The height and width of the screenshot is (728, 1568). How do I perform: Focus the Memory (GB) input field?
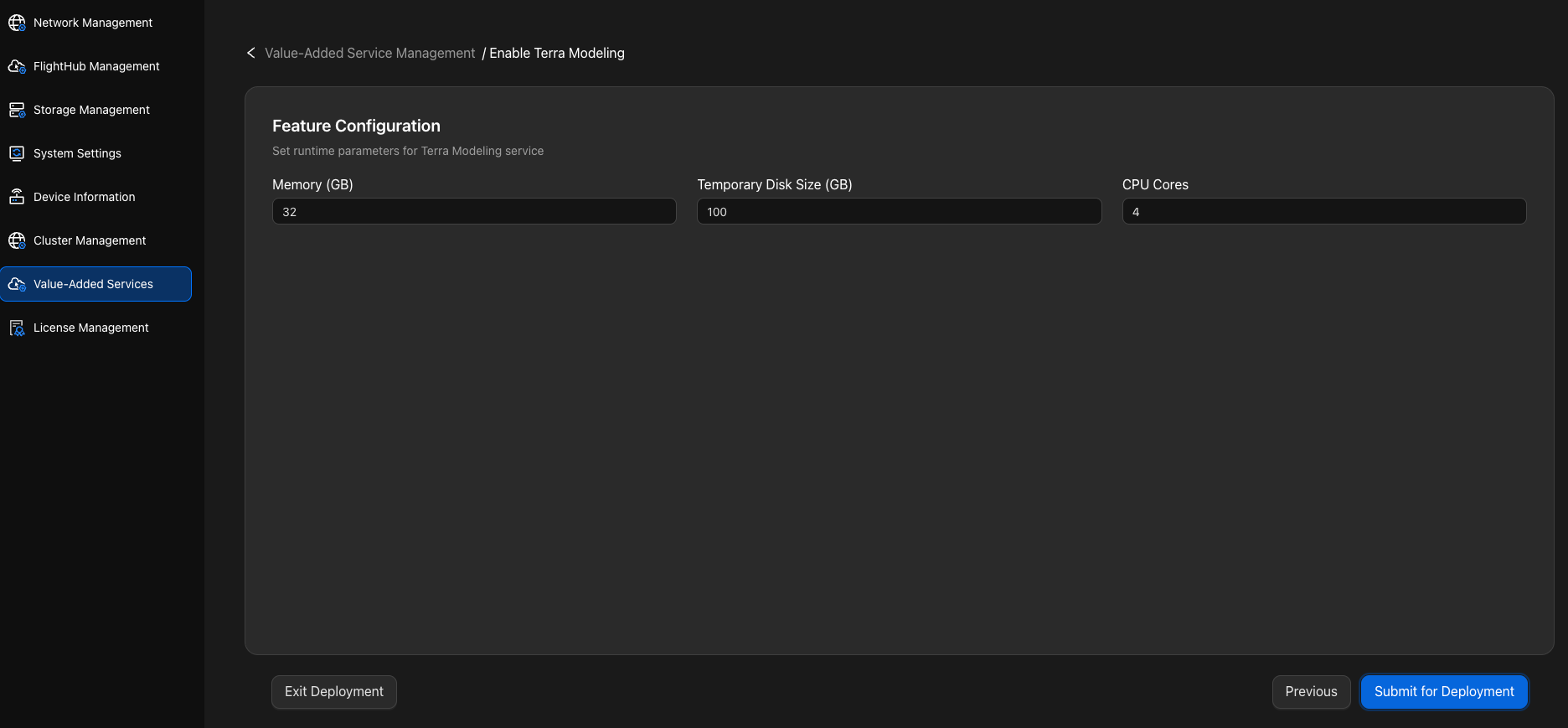[x=474, y=211]
